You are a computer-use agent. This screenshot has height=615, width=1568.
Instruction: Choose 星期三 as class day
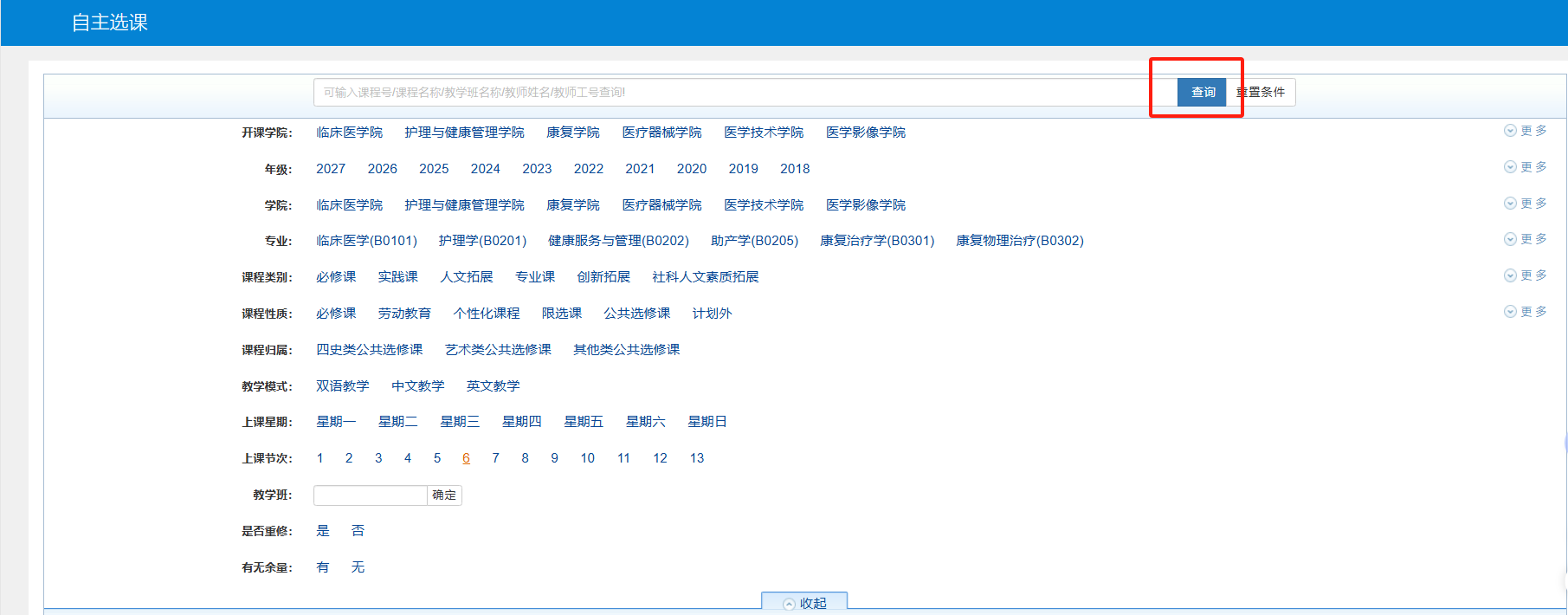pyautogui.click(x=460, y=422)
